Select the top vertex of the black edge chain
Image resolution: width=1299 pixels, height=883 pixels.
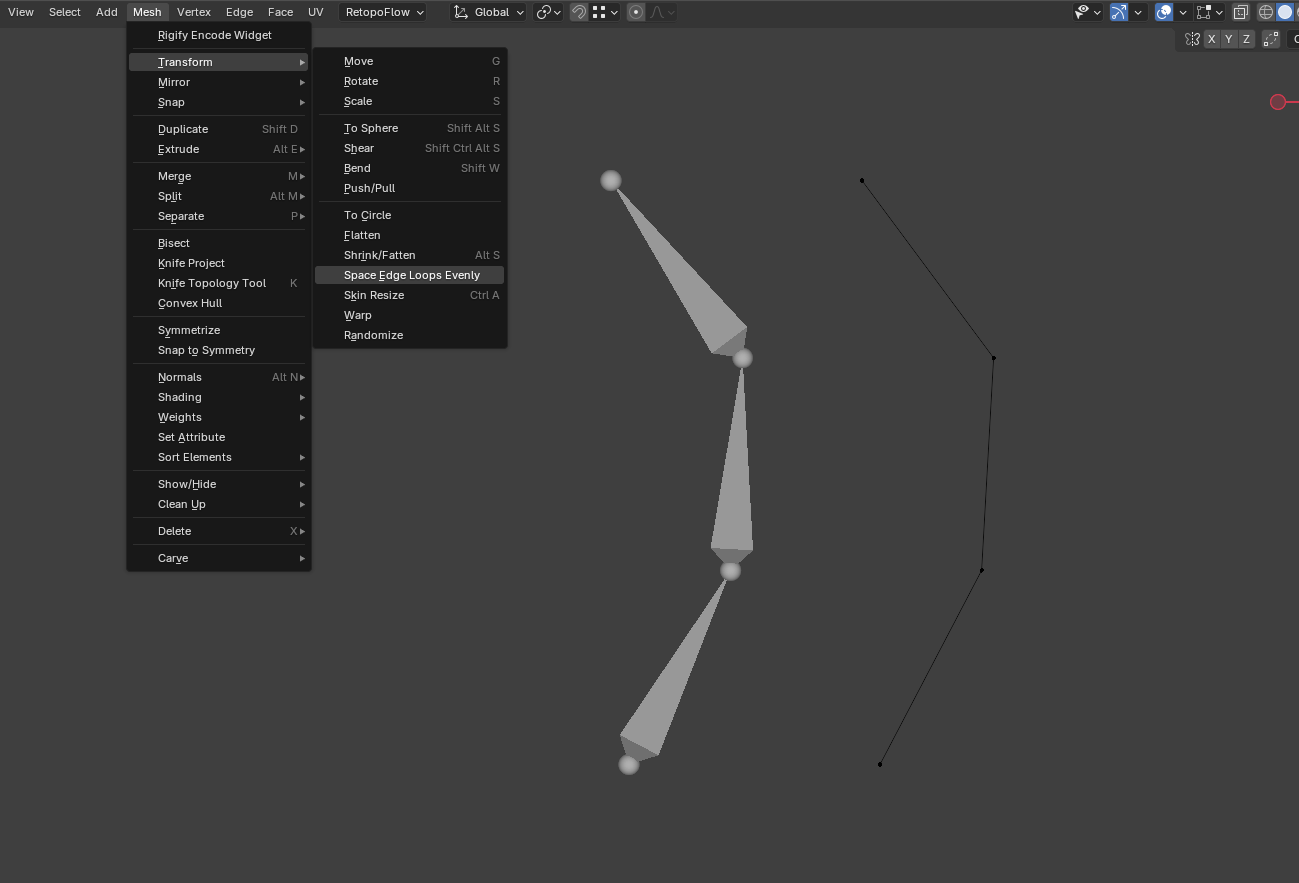pyautogui.click(x=862, y=181)
